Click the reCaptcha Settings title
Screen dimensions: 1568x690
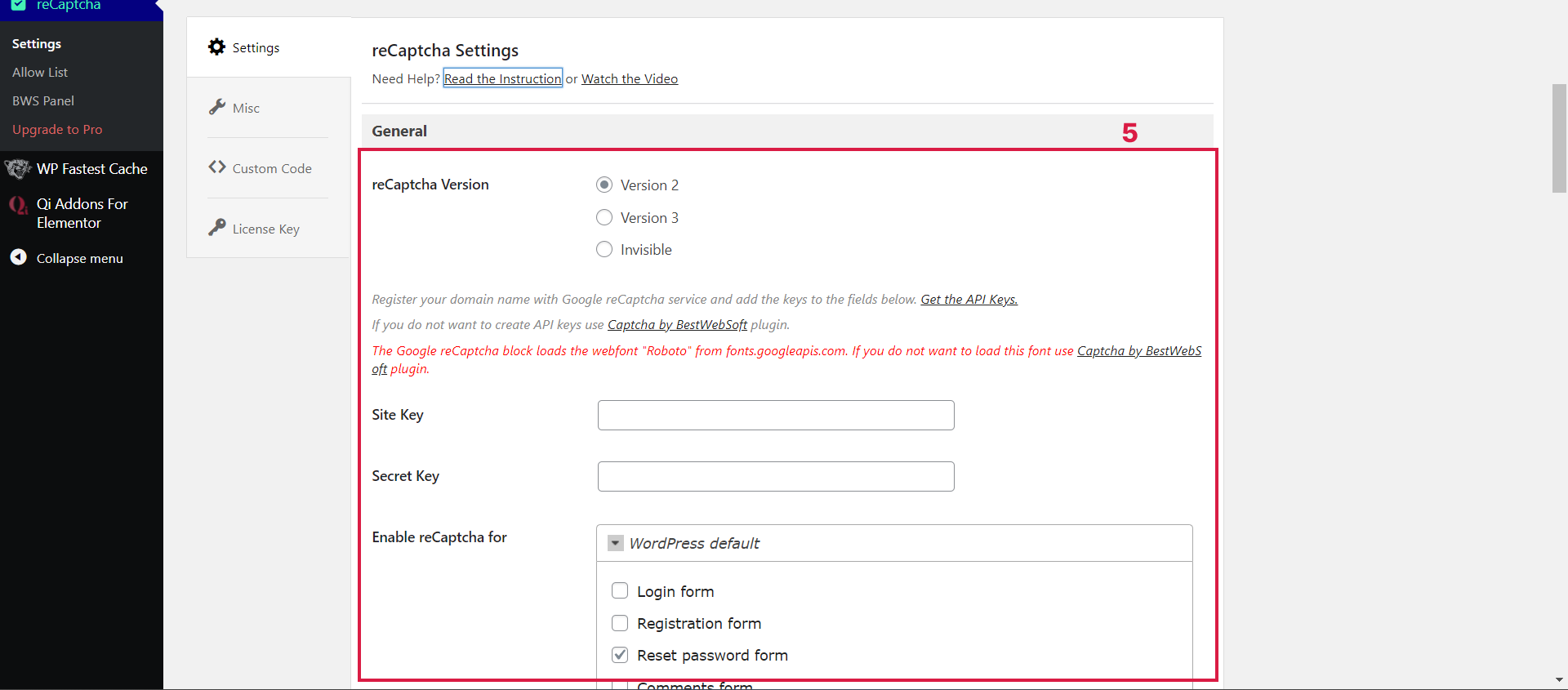(x=445, y=50)
